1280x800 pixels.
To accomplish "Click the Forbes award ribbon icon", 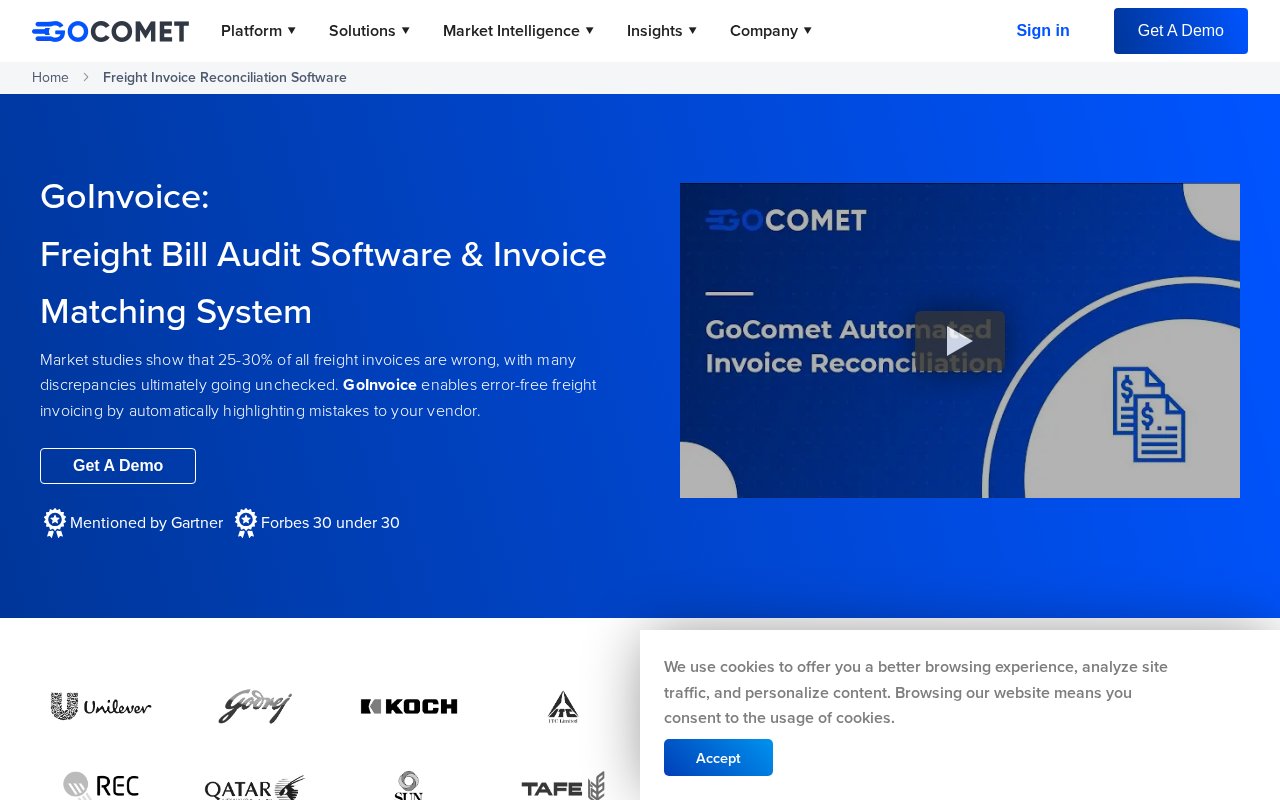I will point(246,523).
